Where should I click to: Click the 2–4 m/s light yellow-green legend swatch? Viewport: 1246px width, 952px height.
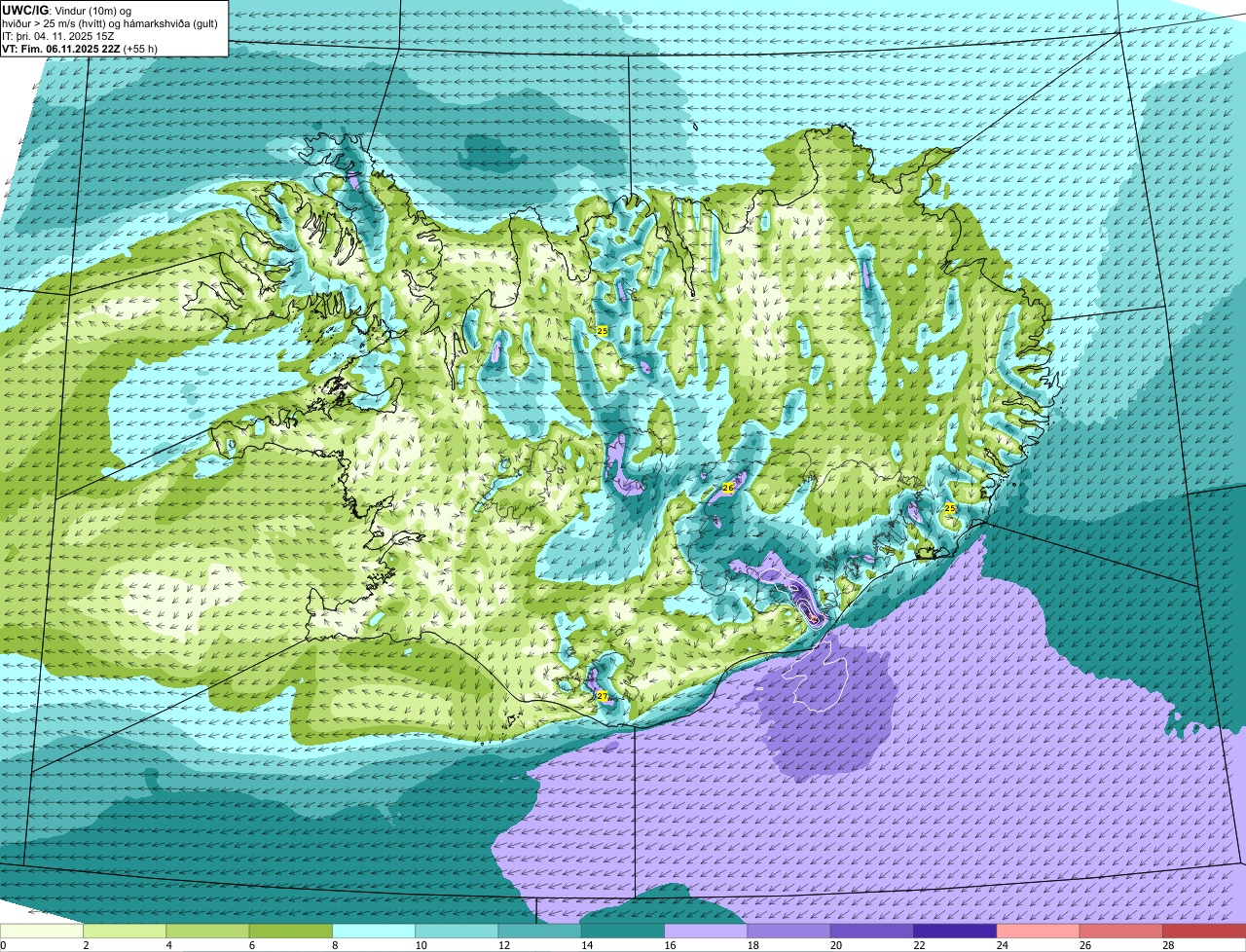(125, 931)
